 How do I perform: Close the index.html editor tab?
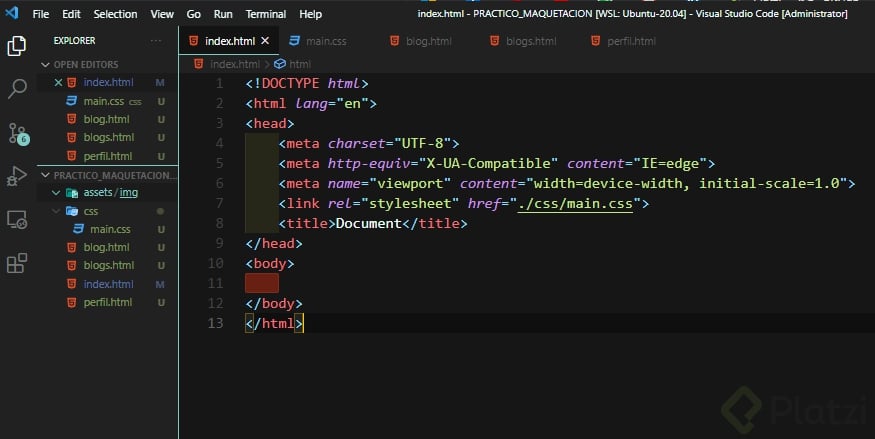(265, 41)
